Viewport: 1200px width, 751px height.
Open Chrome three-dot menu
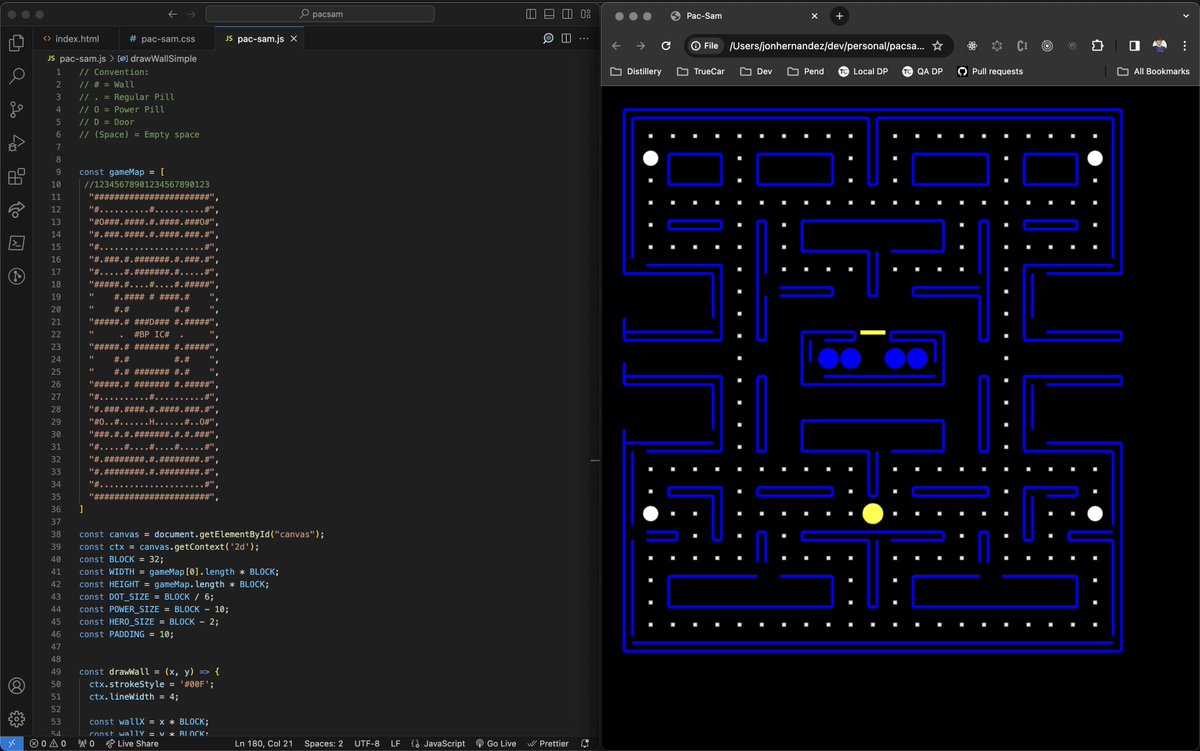tap(1184, 46)
